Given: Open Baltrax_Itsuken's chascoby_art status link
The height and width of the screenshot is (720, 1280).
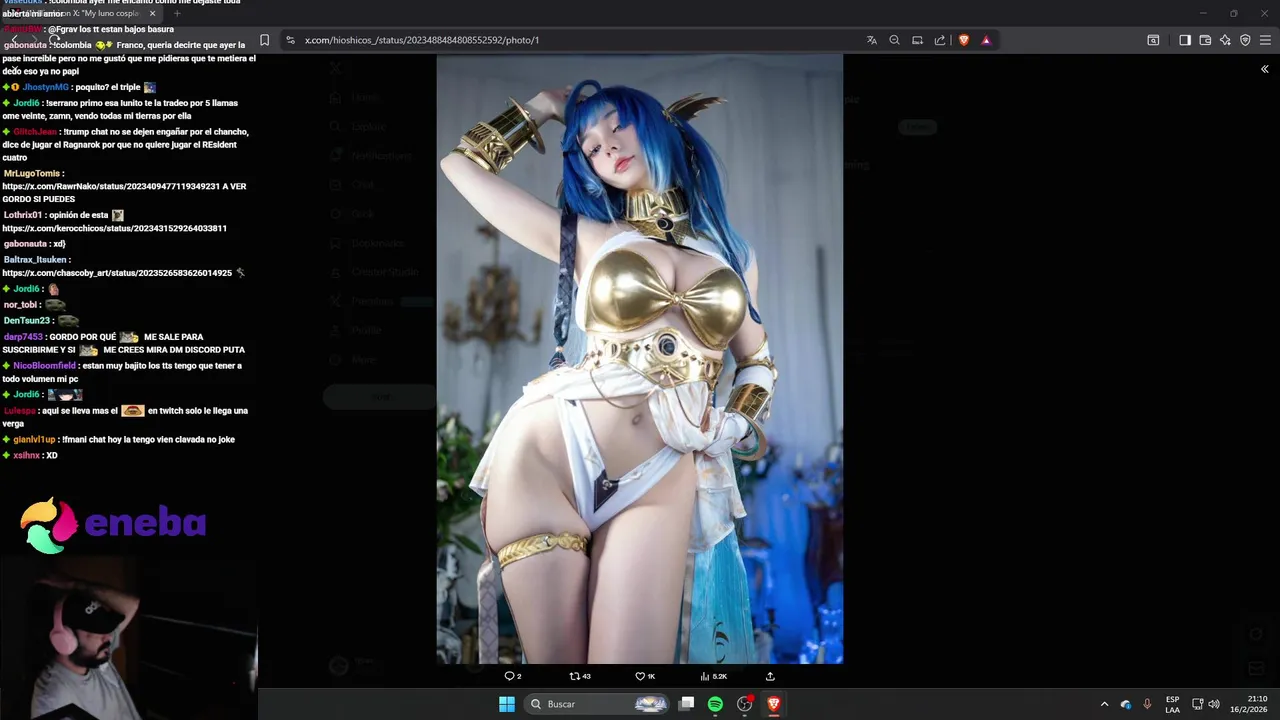Looking at the screenshot, I should click(117, 273).
